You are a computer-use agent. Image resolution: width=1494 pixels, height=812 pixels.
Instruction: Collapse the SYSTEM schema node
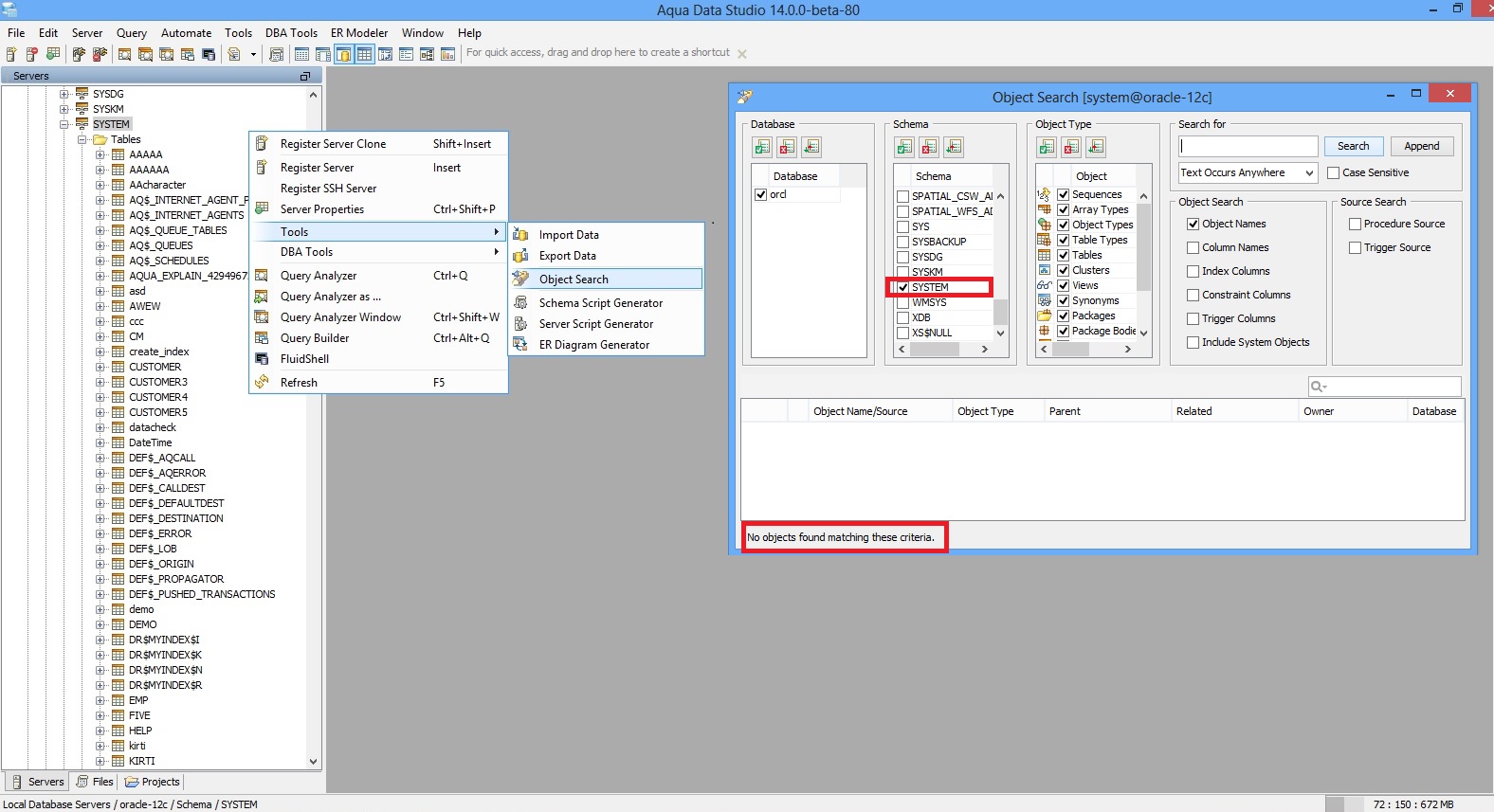64,124
